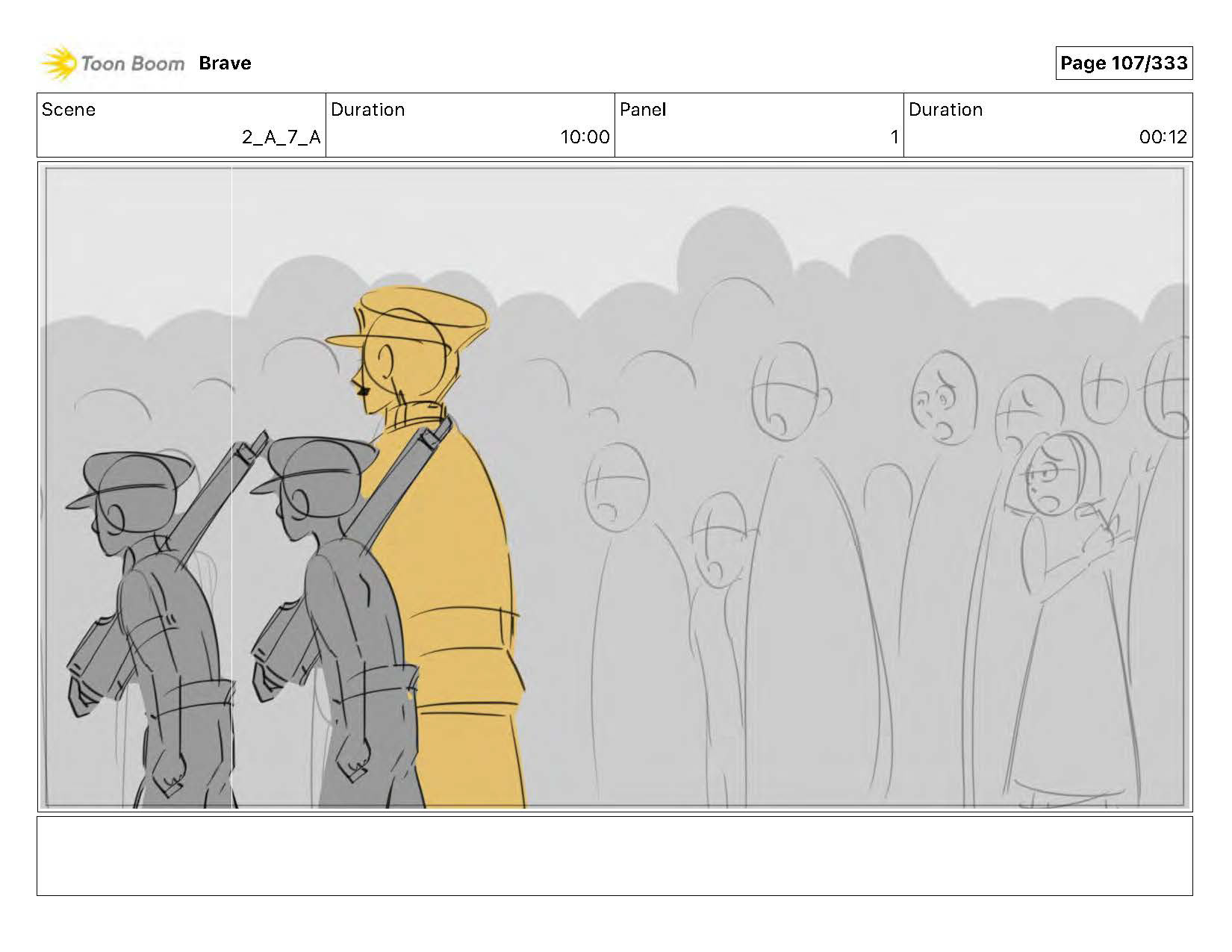Click the panel number "1"
Image resolution: width=1232 pixels, height=952 pixels.
pyautogui.click(x=894, y=137)
